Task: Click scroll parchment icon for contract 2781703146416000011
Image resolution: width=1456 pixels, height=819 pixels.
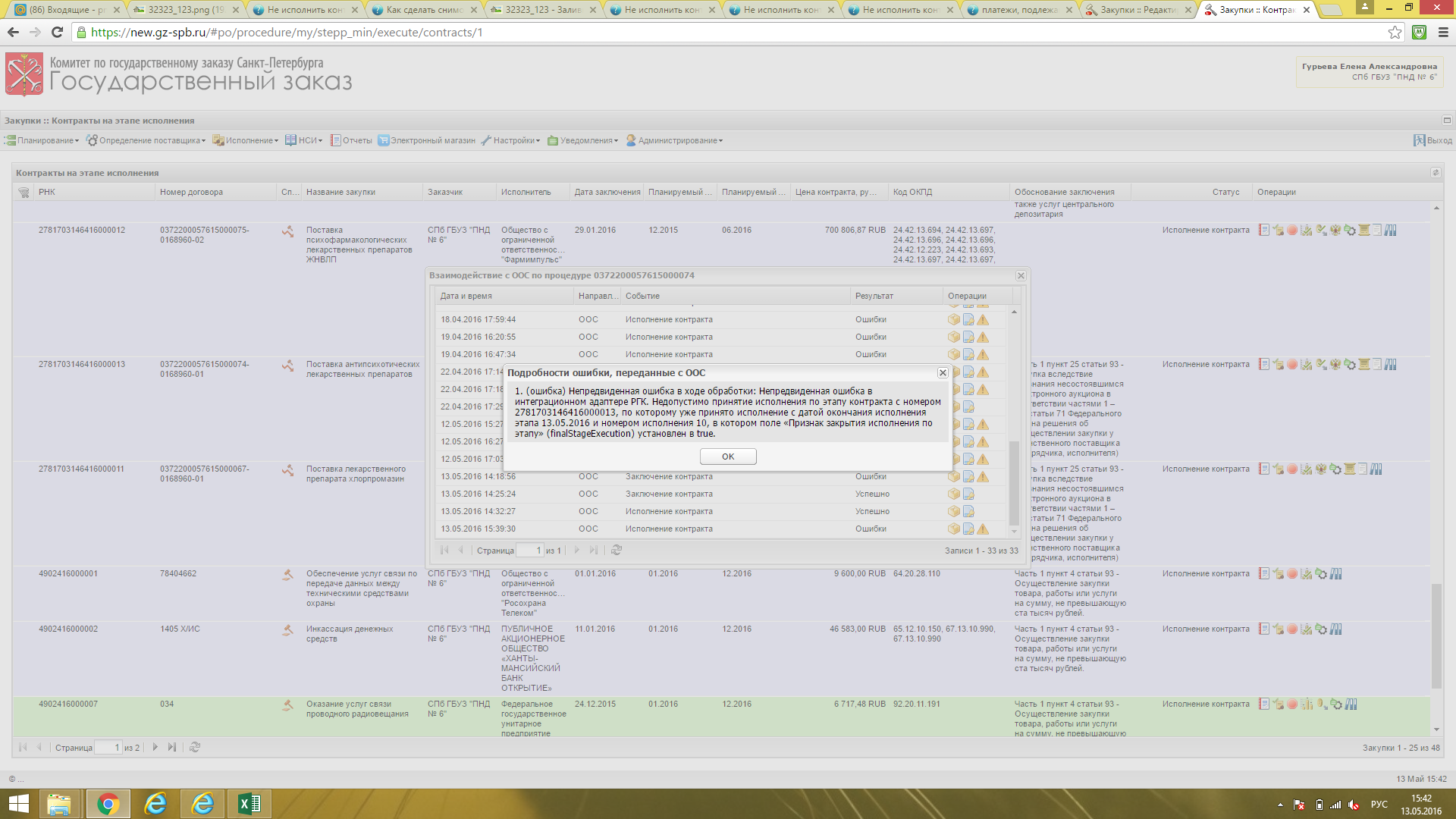Action: tap(1350, 469)
